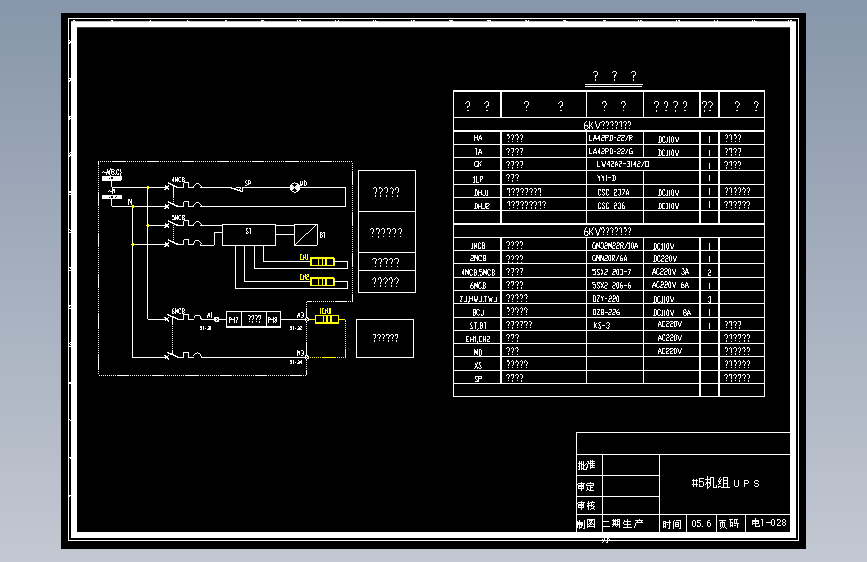
Task: Click the 'A3' terminal label in the schematic
Action: (x=300, y=315)
